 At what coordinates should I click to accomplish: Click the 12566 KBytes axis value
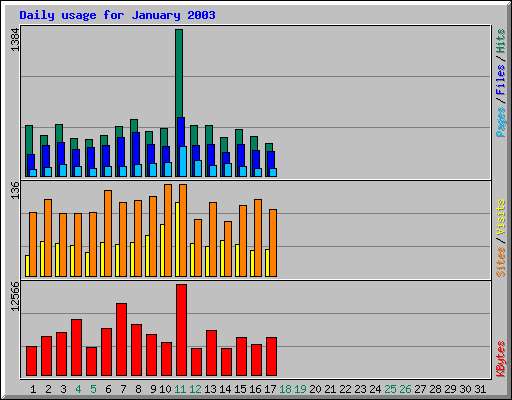click(15, 297)
